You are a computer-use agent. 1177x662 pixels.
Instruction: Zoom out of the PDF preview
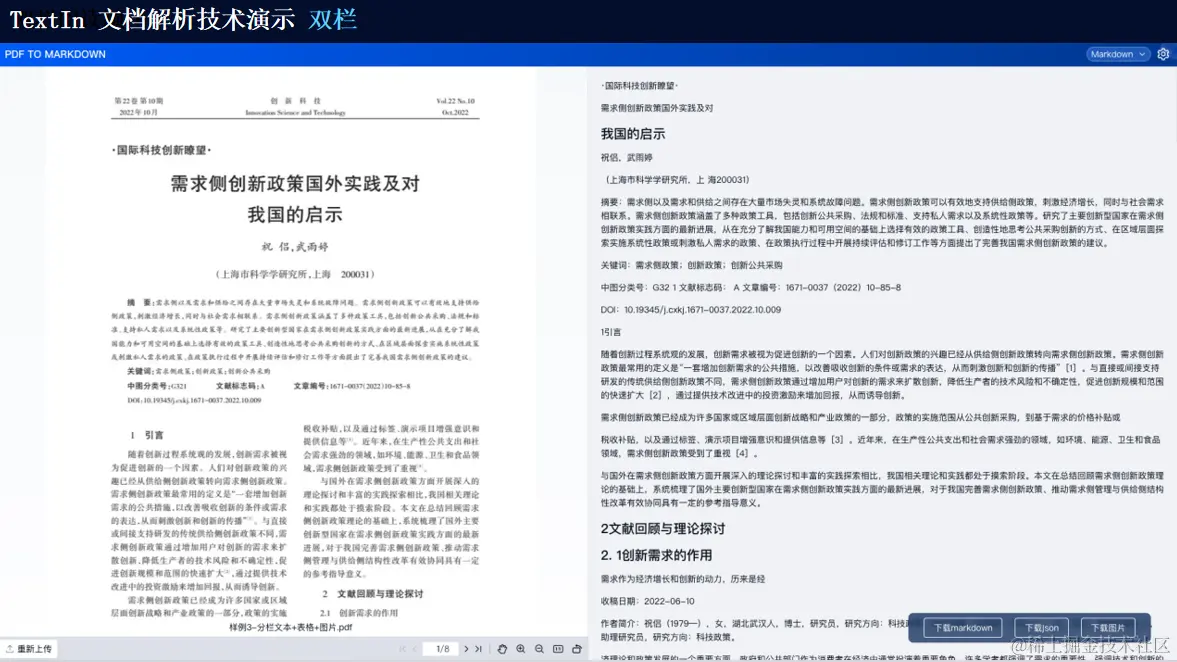click(540, 648)
